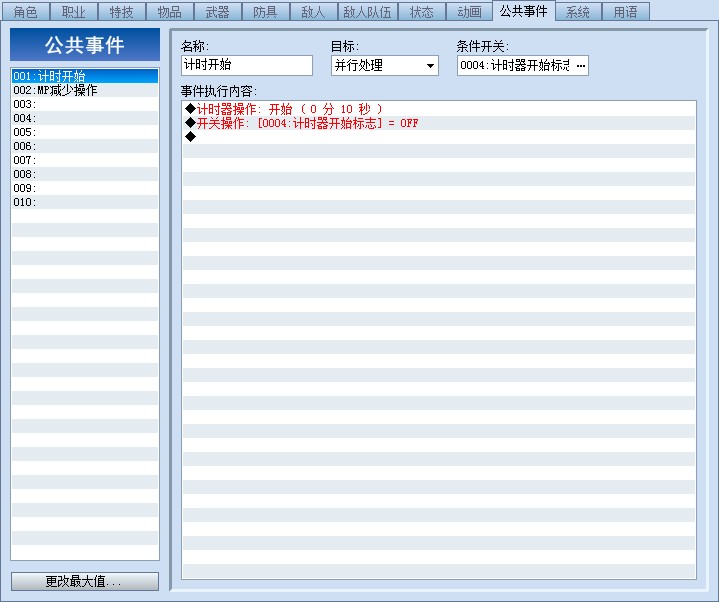This screenshot has width=719, height=602.
Task: Select empty event slot 005
Action: pyautogui.click(x=85, y=132)
